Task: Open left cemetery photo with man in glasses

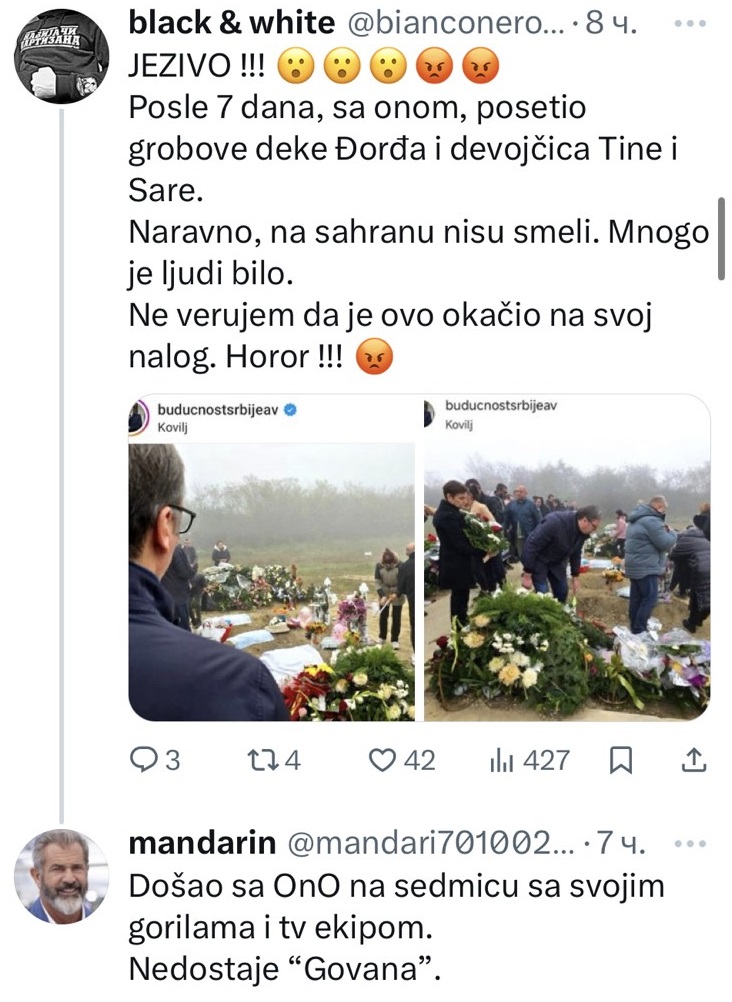Action: [272, 558]
